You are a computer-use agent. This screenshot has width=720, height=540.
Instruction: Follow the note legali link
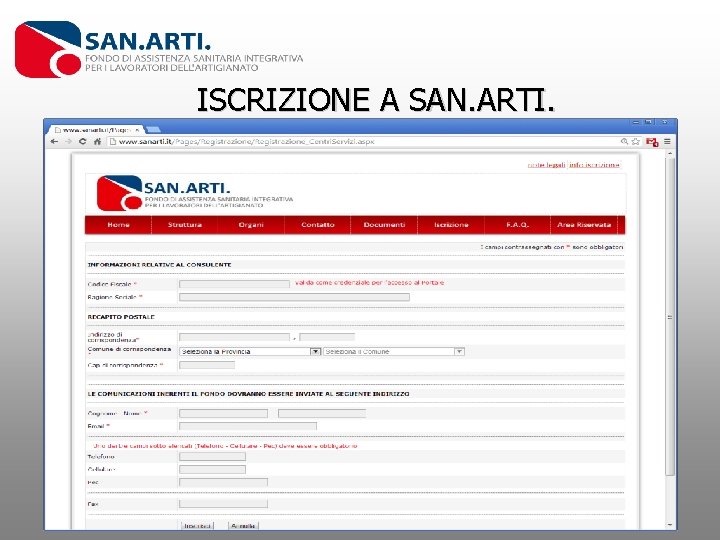(546, 165)
